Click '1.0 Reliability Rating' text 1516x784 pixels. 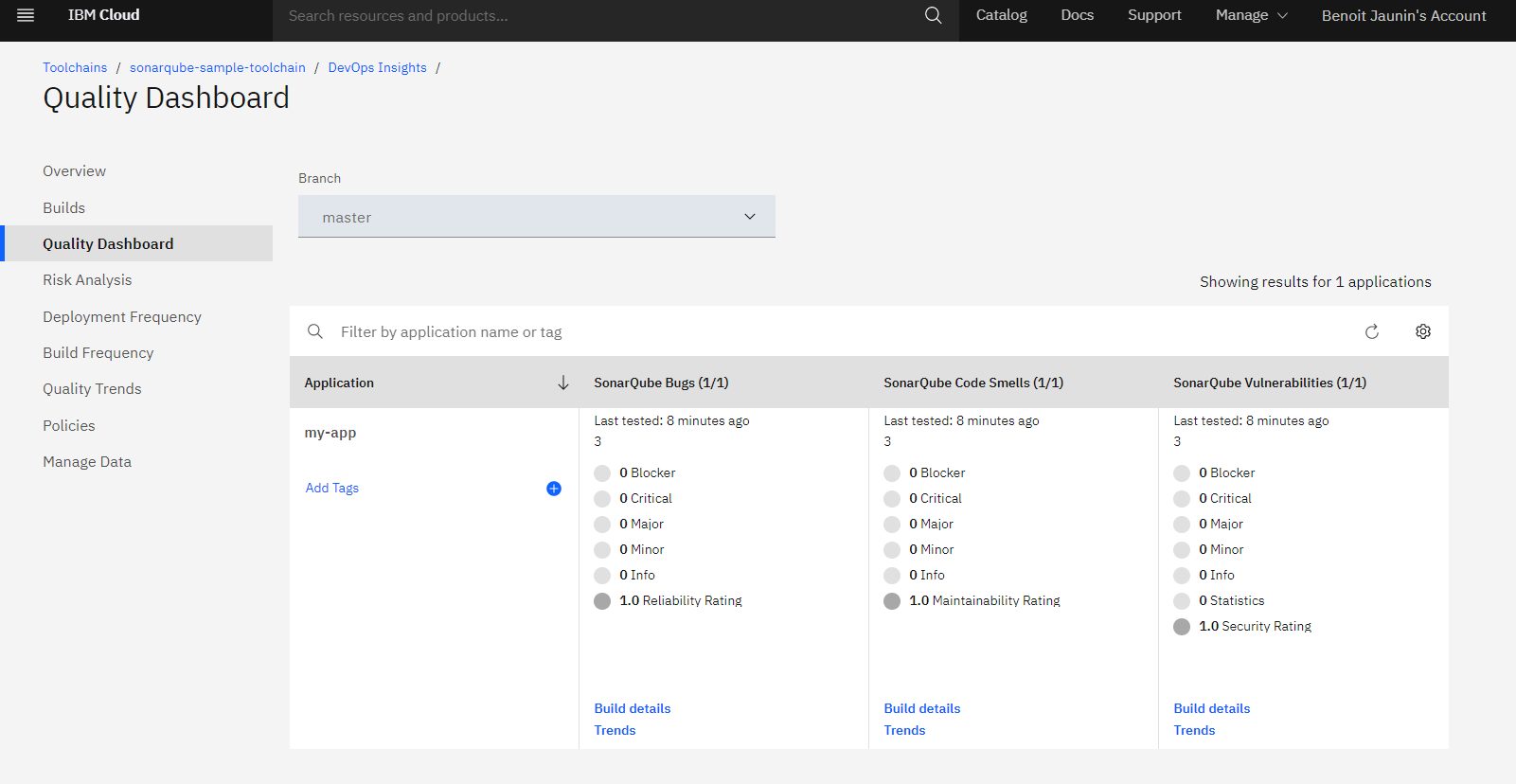tap(680, 601)
